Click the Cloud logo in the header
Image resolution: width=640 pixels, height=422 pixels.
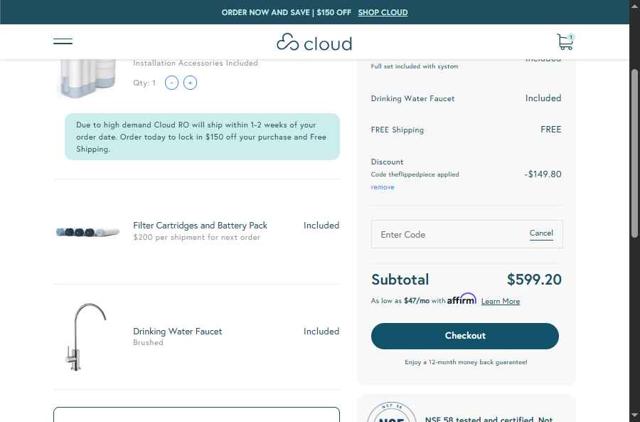coord(314,42)
